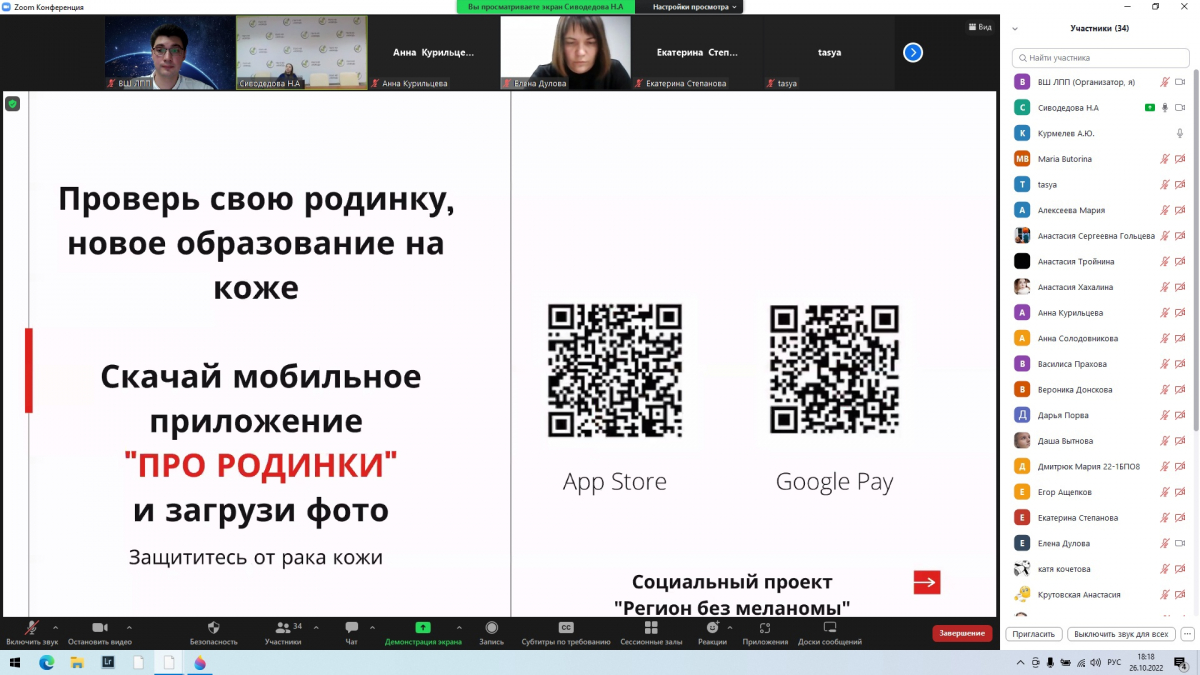The width and height of the screenshot is (1200, 675).
Task: Select Сиводедова Н.А video thumbnail
Action: coord(301,53)
